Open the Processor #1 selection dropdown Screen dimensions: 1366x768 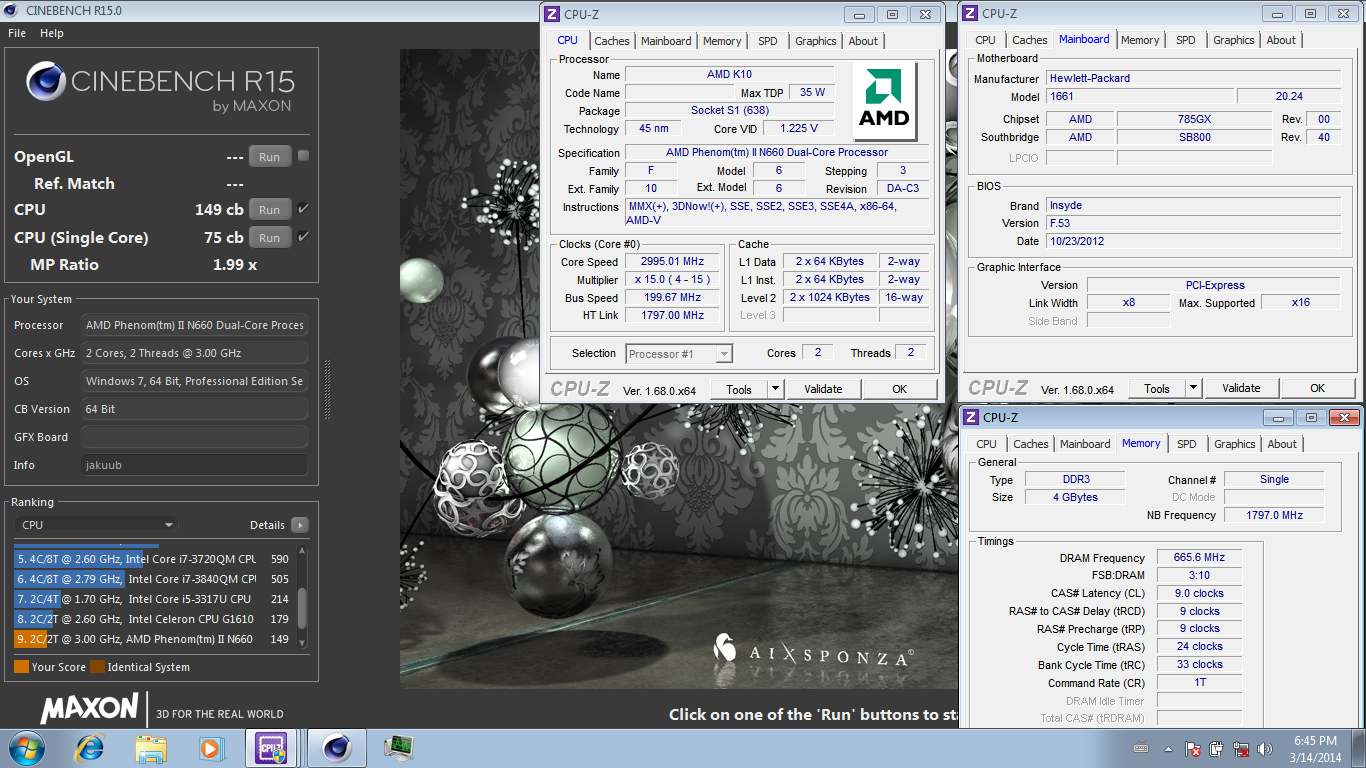click(x=679, y=353)
